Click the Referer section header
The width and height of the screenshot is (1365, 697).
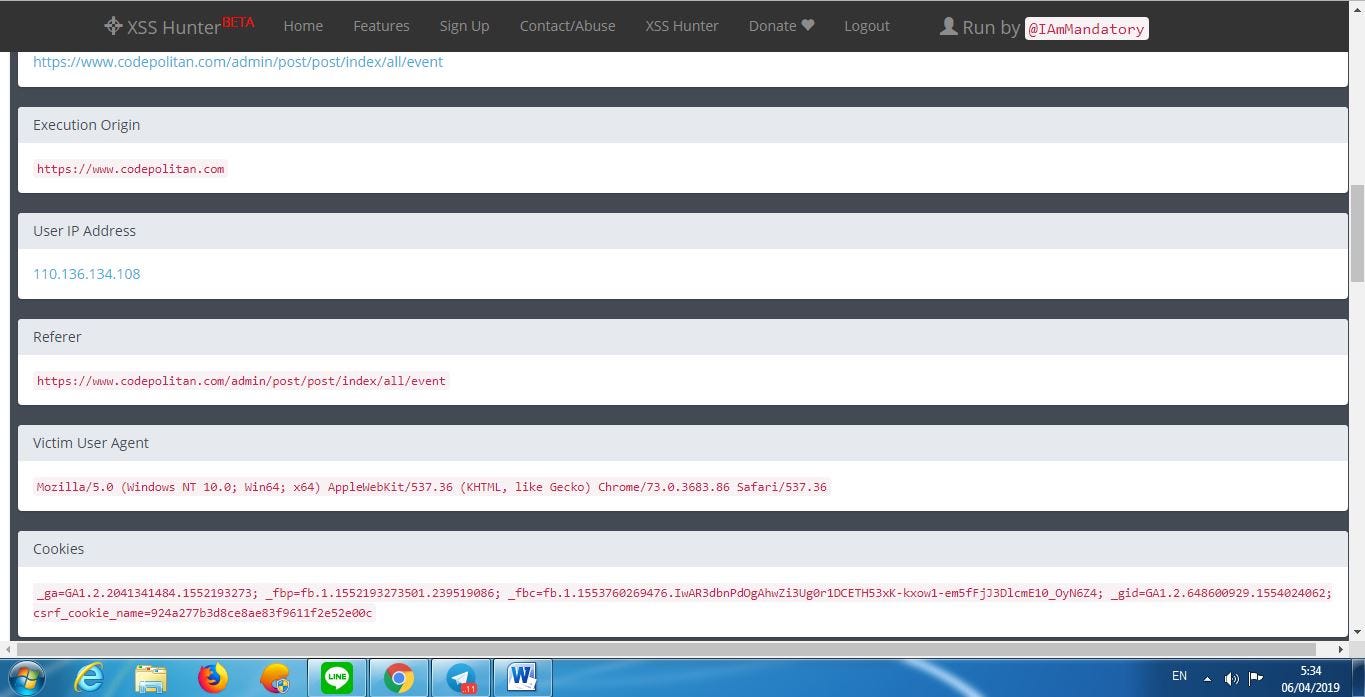683,337
